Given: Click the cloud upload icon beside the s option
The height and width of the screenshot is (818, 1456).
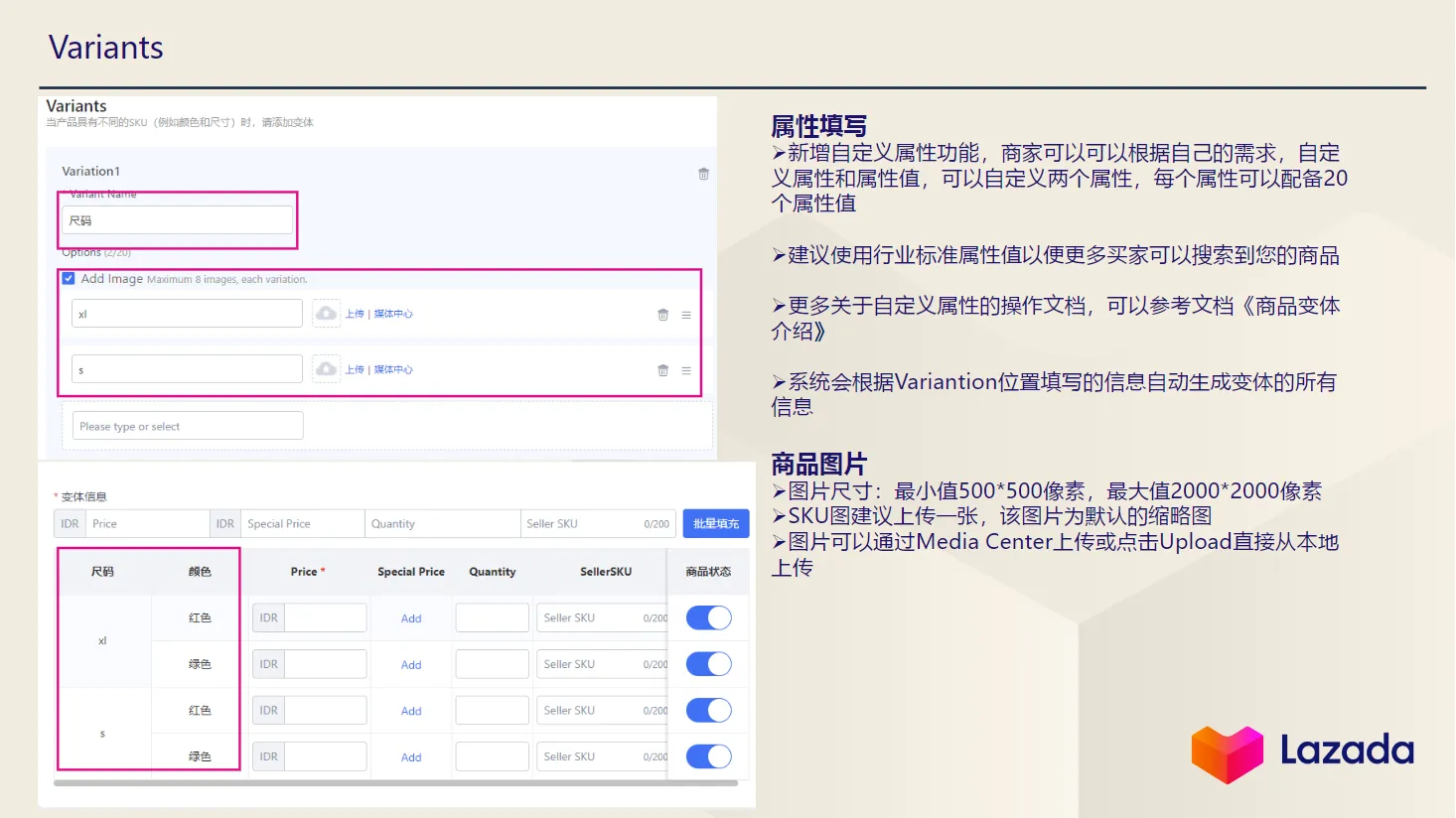Looking at the screenshot, I should [326, 368].
